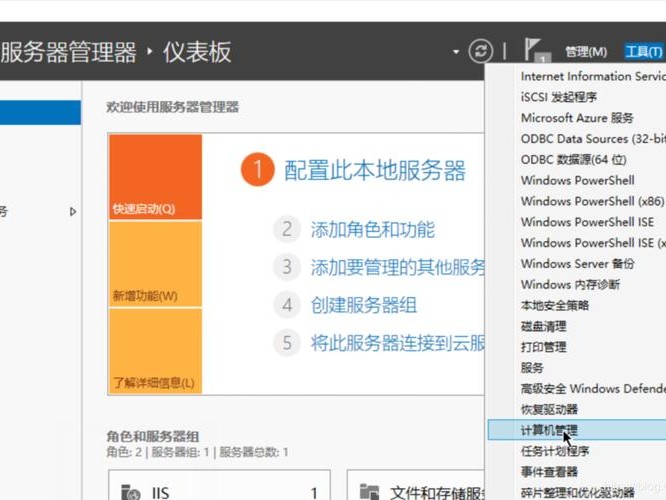Open iSCSI 发起程序 from the menu
Screen dimensions: 666x500
pos(559,97)
